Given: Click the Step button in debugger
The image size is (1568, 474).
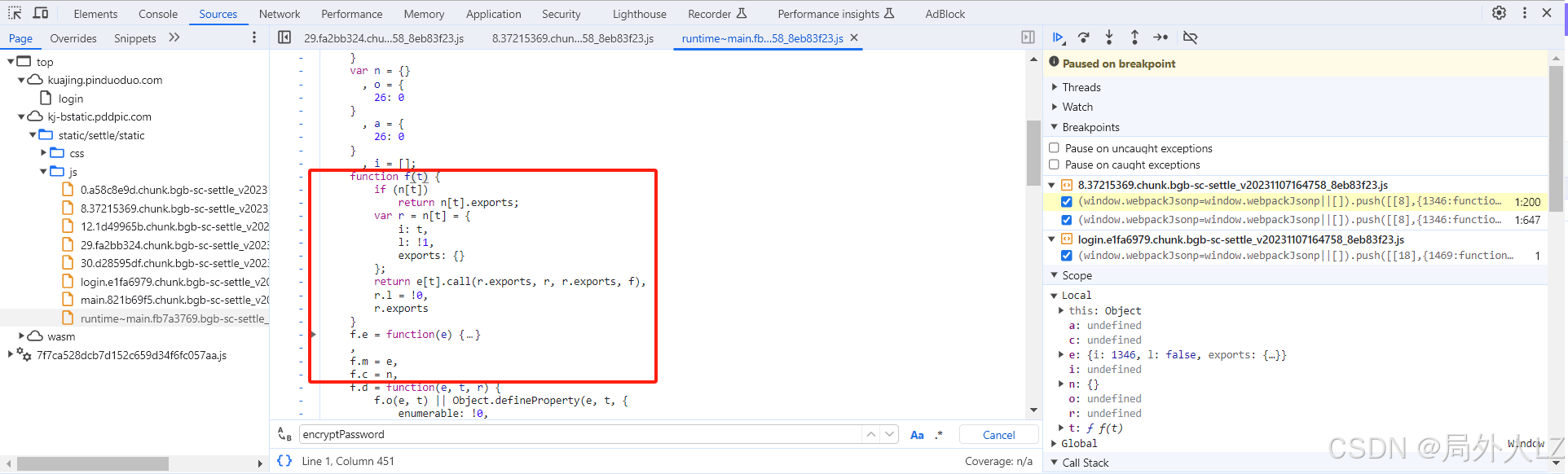Looking at the screenshot, I should click(1161, 37).
